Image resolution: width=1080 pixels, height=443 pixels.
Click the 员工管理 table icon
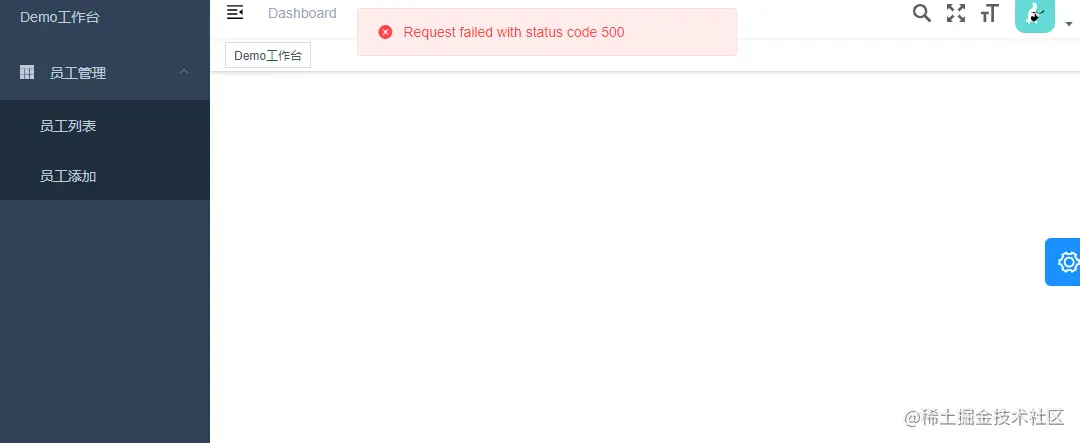tap(27, 72)
